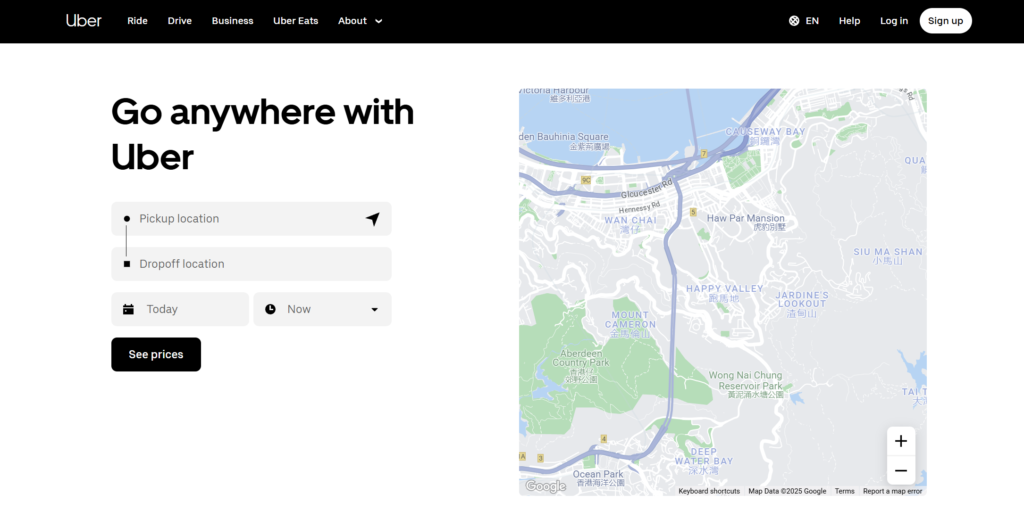
Task: Click the Google logo on the map
Action: click(x=546, y=486)
